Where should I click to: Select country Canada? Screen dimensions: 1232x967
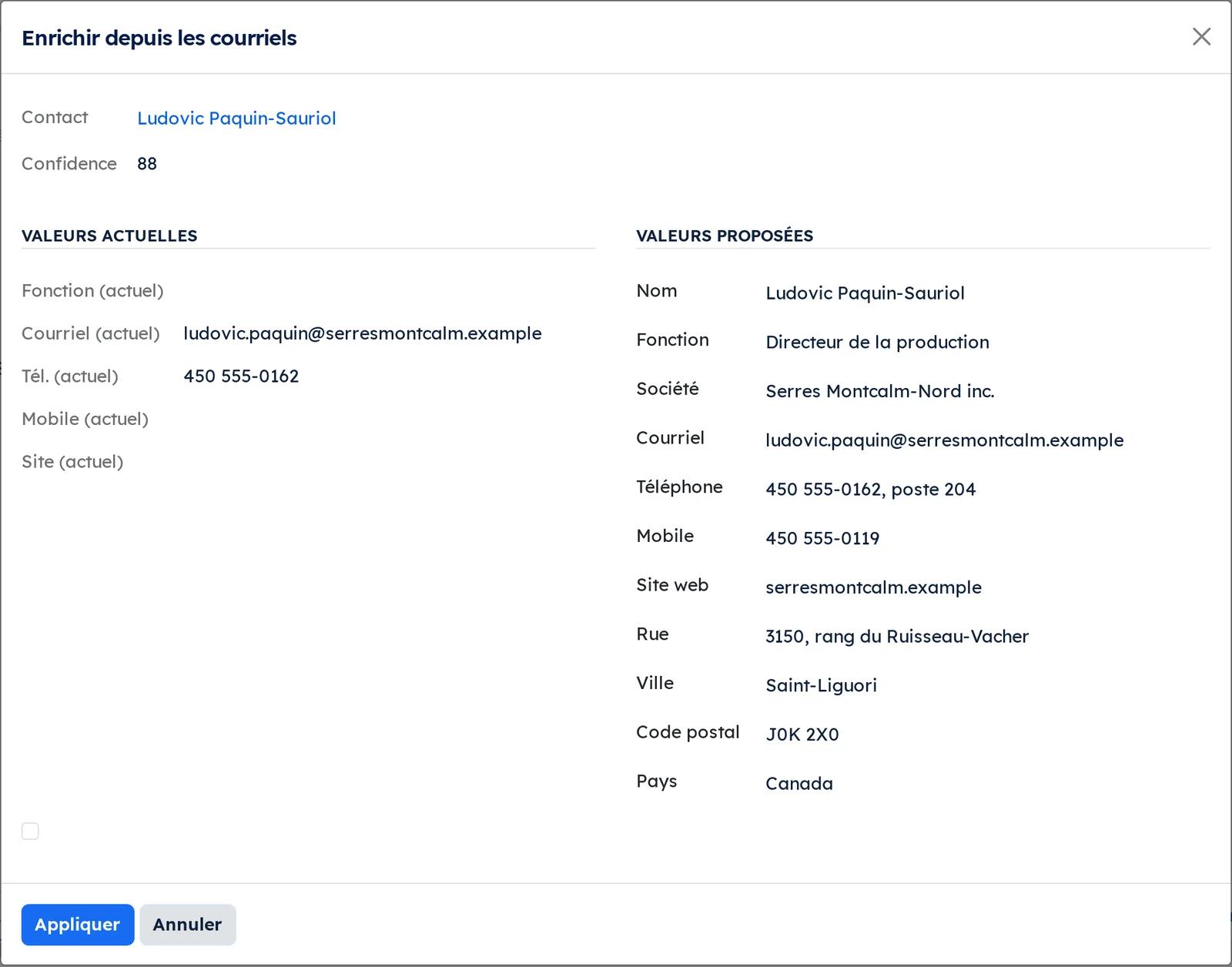point(799,784)
